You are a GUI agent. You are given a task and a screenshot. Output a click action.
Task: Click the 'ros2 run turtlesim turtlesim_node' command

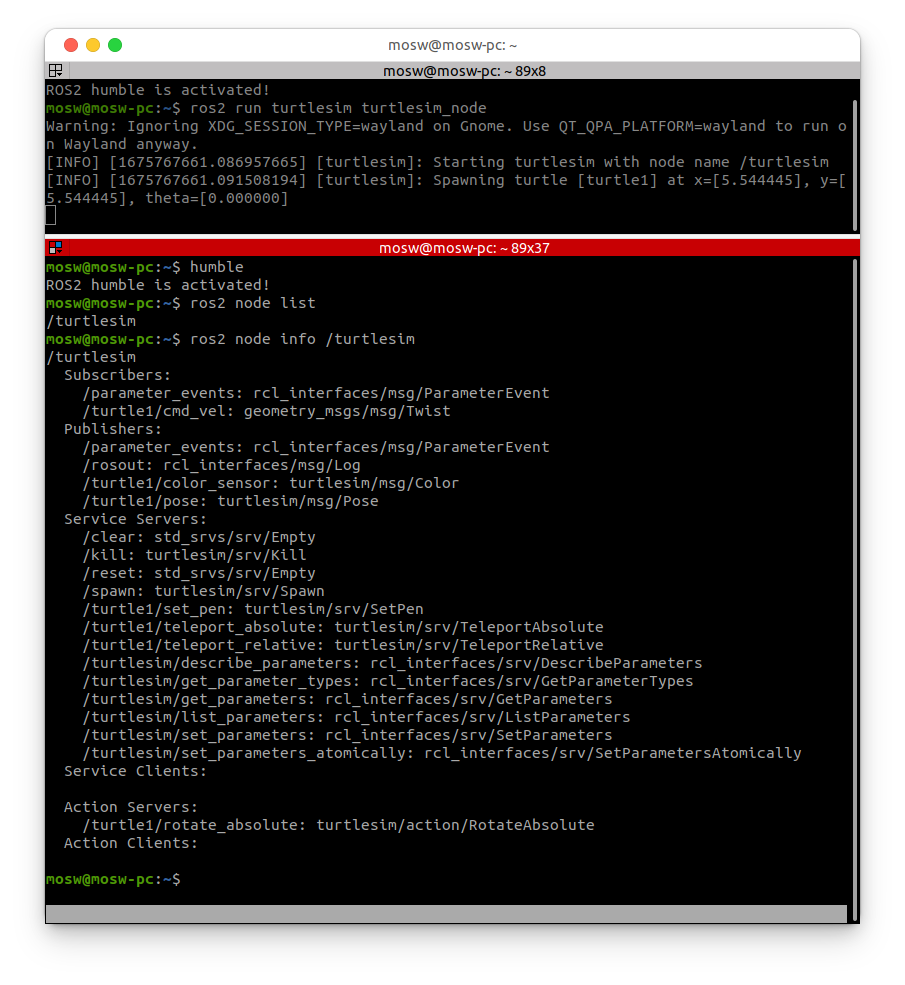point(338,108)
